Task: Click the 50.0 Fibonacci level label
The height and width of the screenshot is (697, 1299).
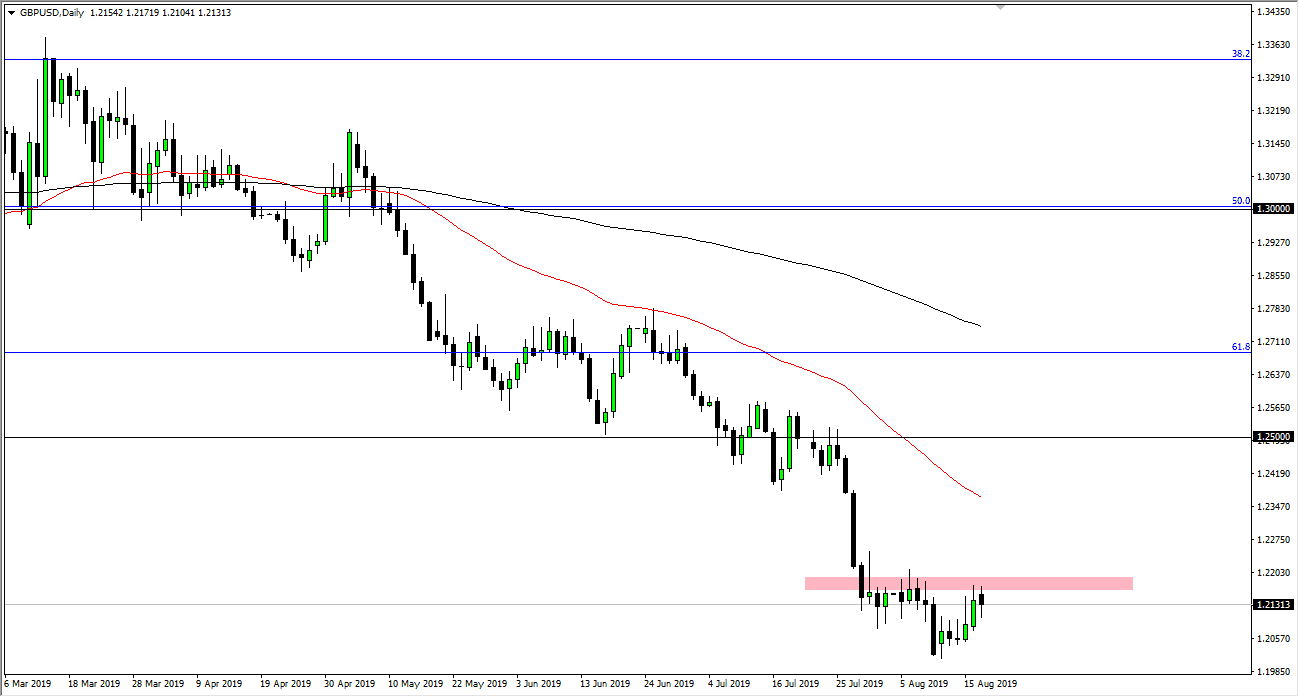Action: tap(1240, 201)
